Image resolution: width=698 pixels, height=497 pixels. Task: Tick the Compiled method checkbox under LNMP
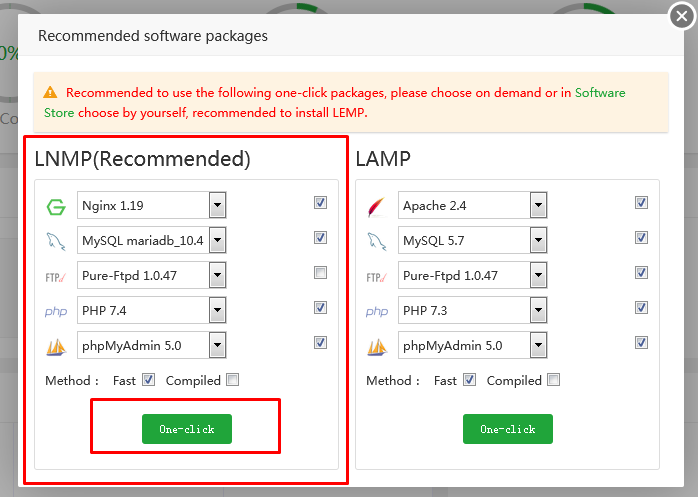pos(233,380)
